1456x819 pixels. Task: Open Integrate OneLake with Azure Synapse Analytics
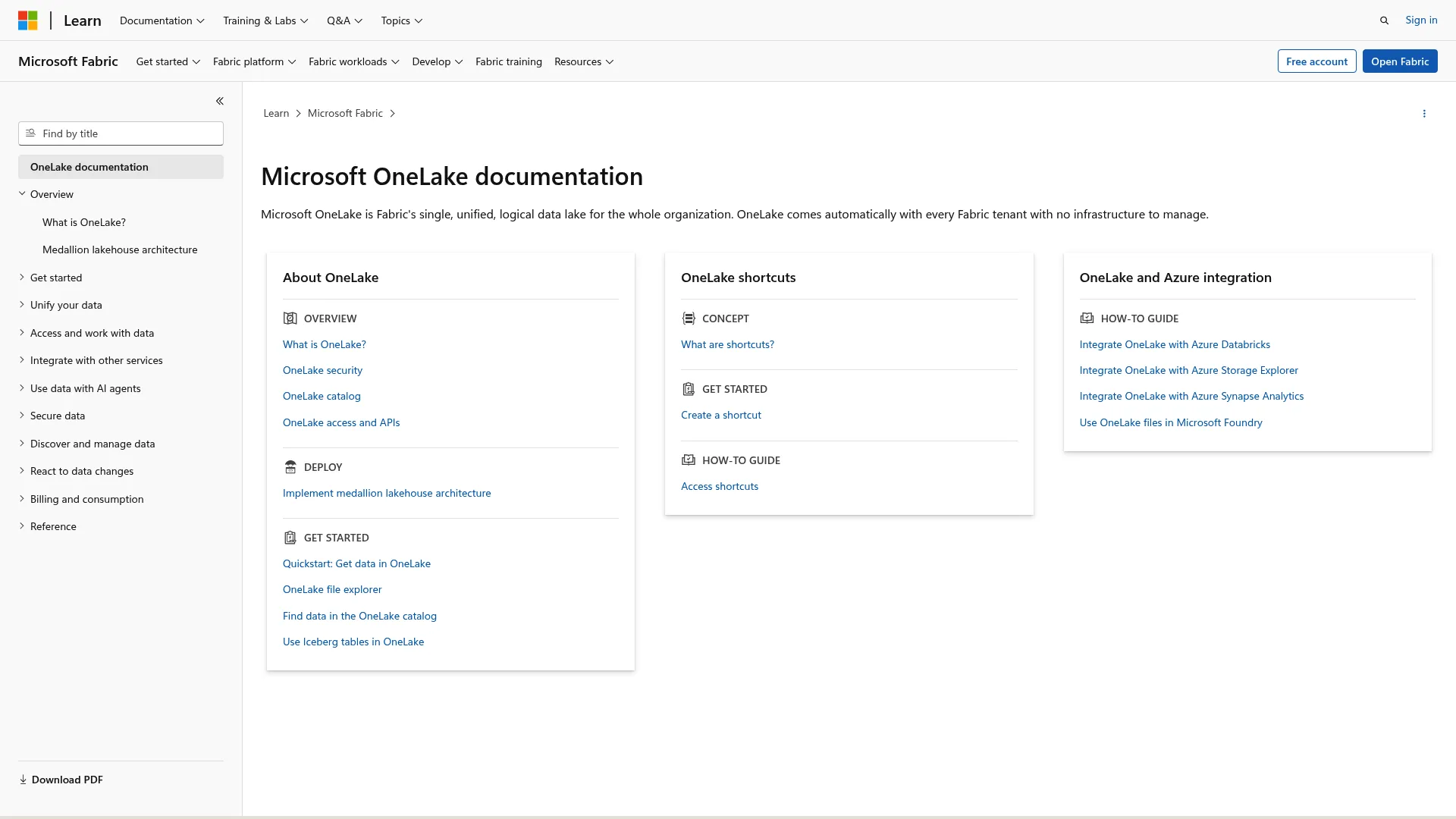click(1191, 396)
